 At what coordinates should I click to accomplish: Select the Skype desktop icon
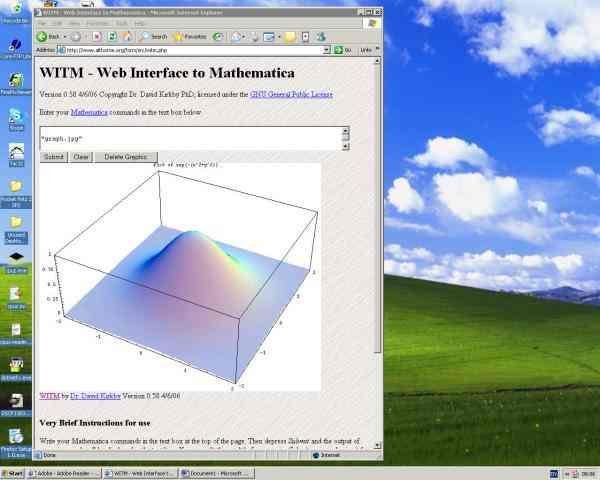click(x=16, y=119)
